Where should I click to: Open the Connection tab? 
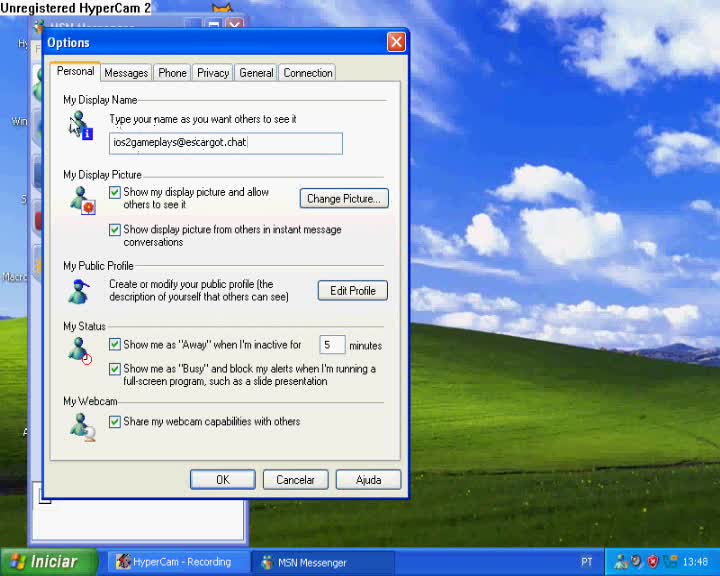(x=308, y=73)
